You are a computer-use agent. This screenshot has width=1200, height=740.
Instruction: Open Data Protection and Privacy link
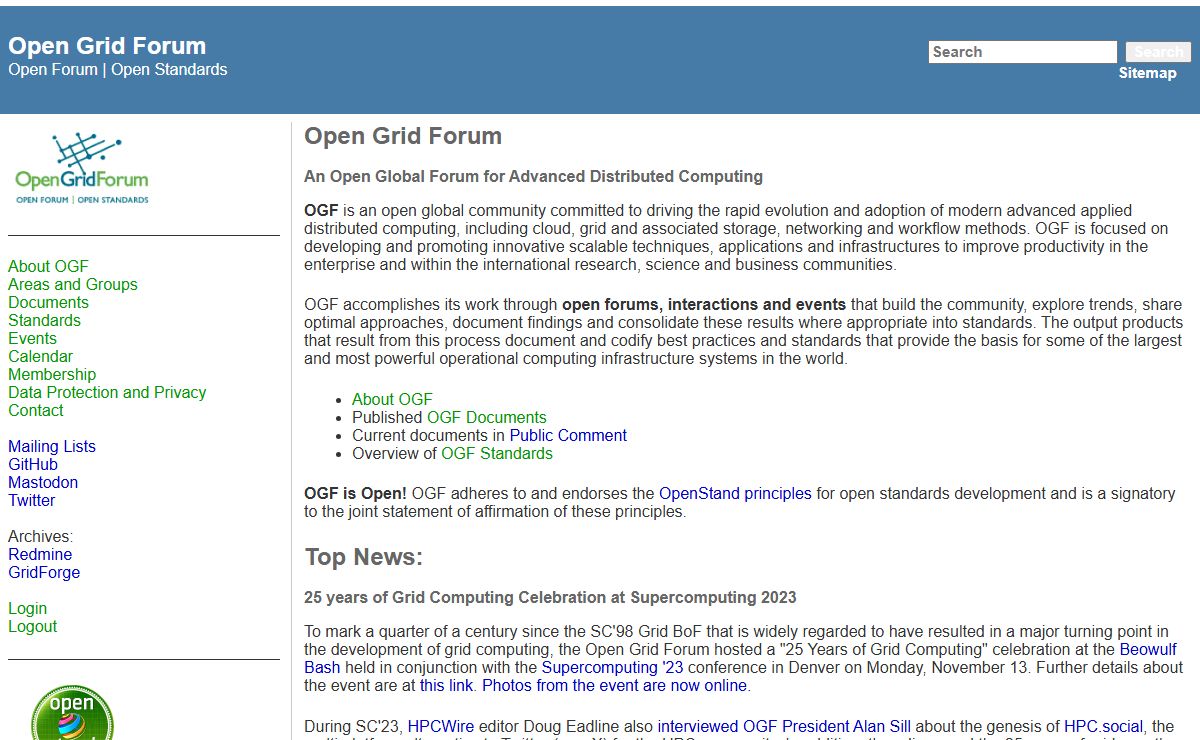(107, 392)
